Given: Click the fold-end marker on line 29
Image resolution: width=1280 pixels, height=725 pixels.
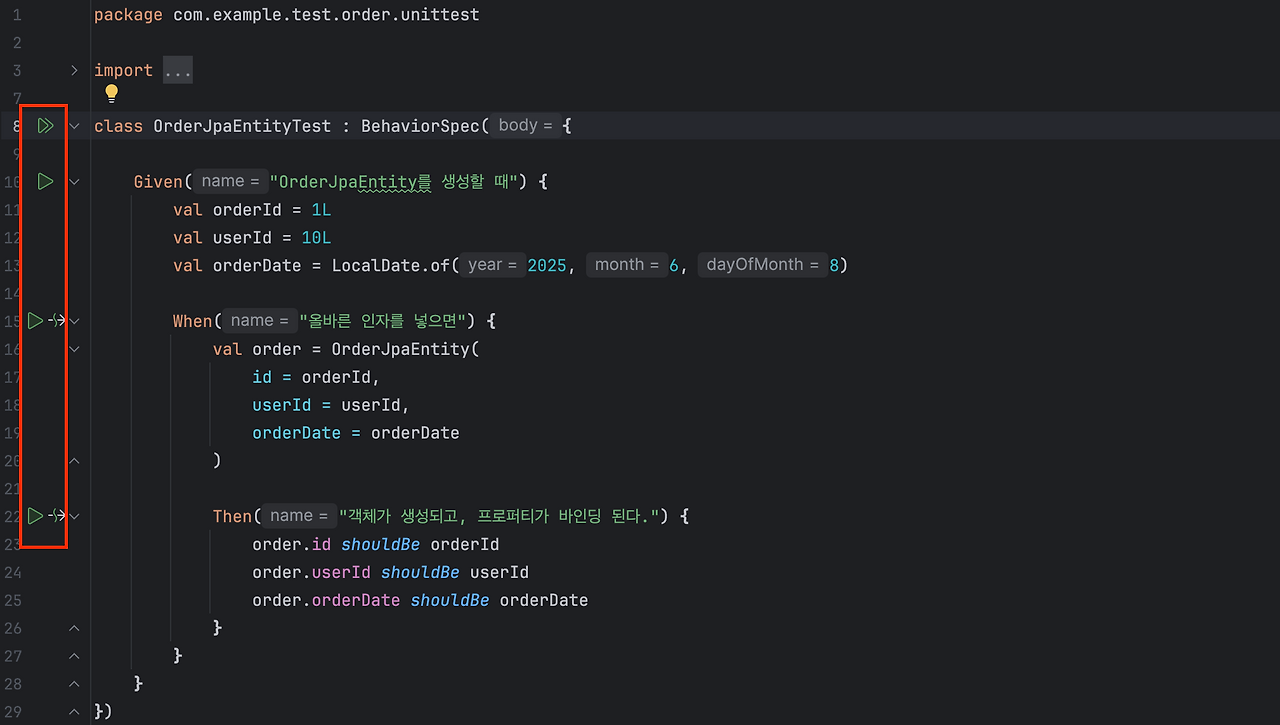Looking at the screenshot, I should (74, 712).
